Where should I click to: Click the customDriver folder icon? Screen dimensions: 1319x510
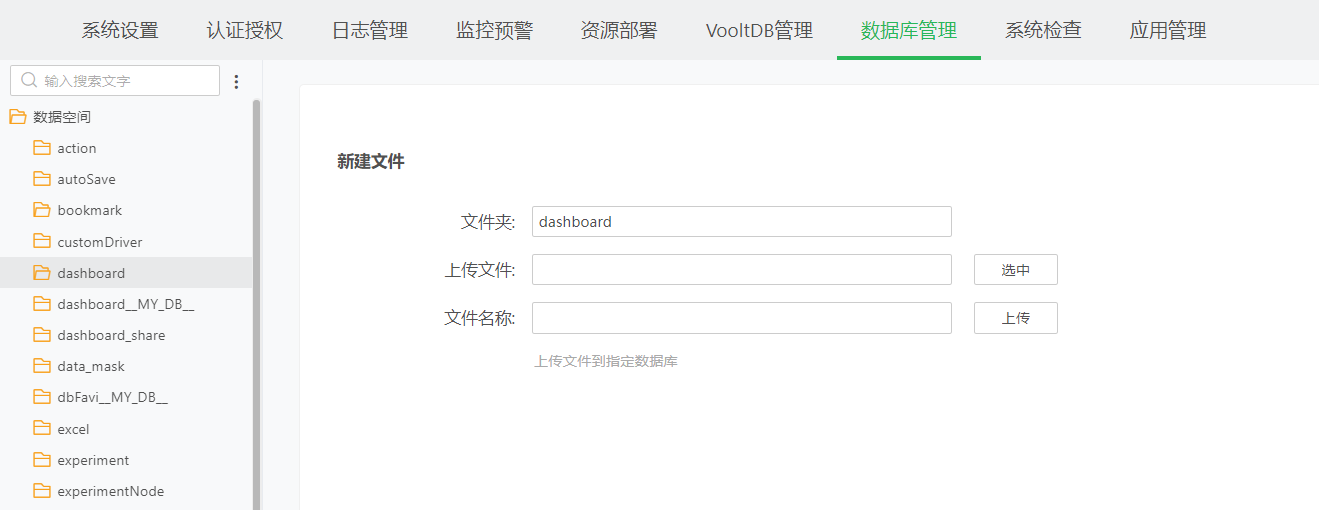(x=41, y=241)
